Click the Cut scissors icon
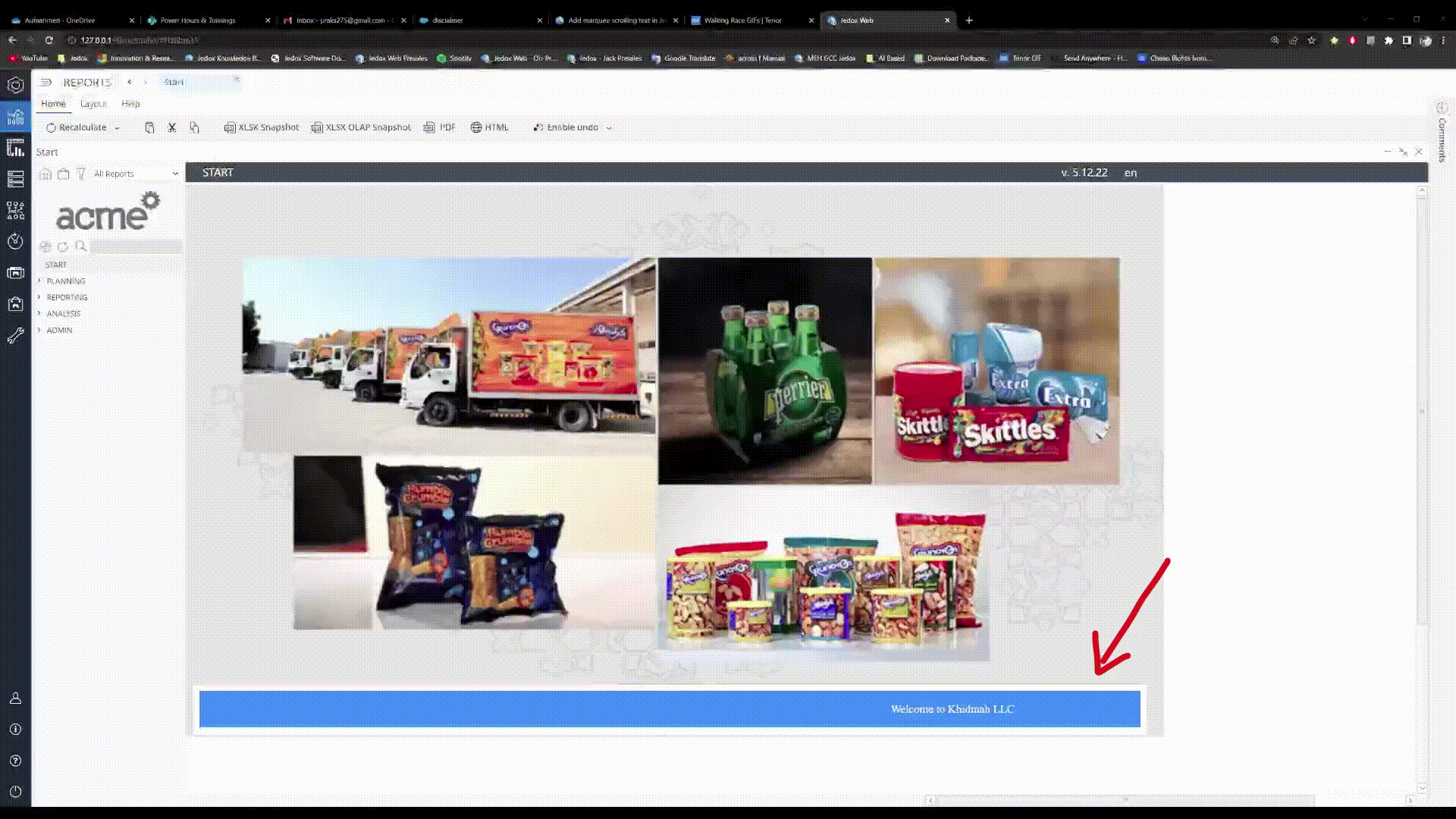The width and height of the screenshot is (1456, 819). [172, 127]
